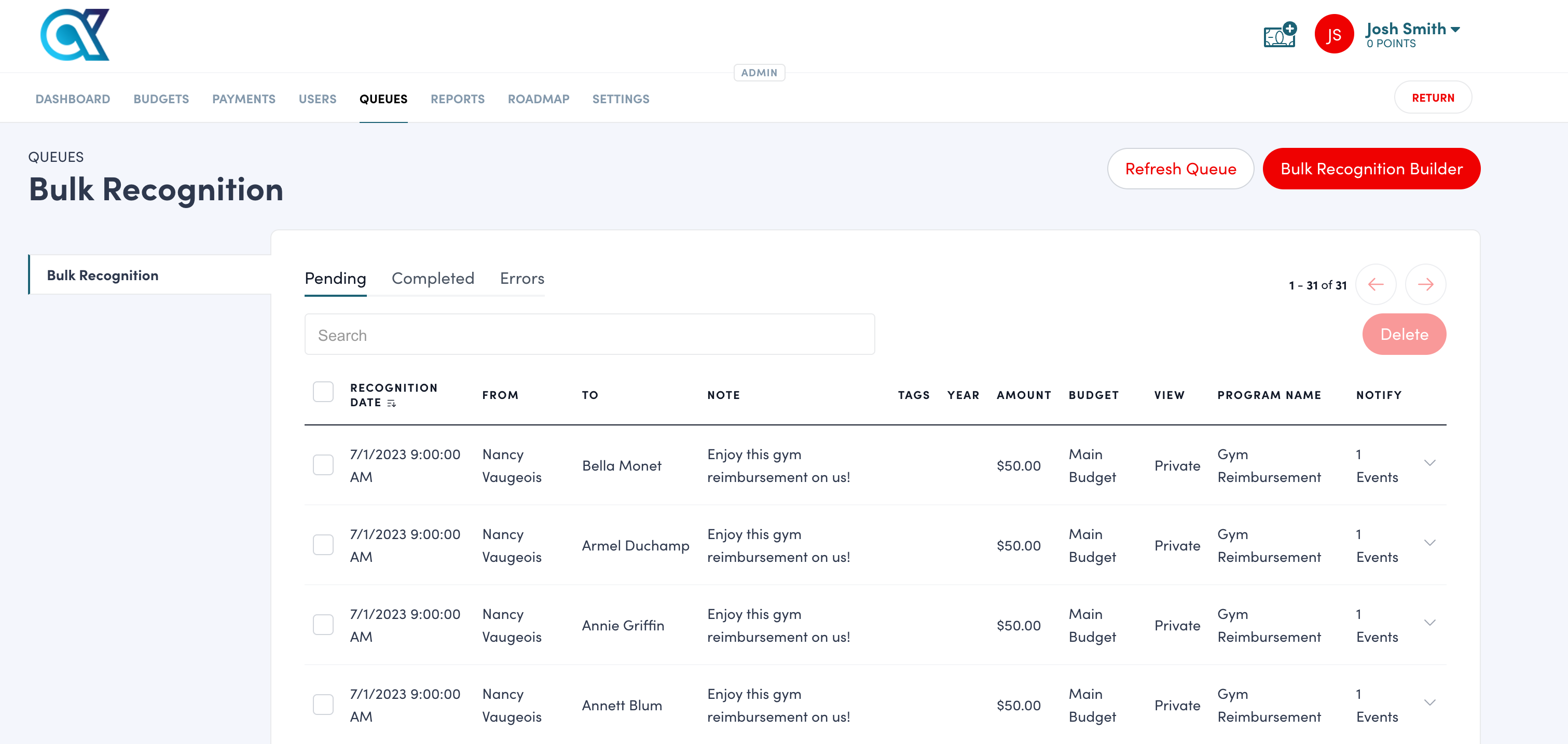Expand the Armel Duchamp row chevron
This screenshot has height=744, width=1568.
[1430, 543]
